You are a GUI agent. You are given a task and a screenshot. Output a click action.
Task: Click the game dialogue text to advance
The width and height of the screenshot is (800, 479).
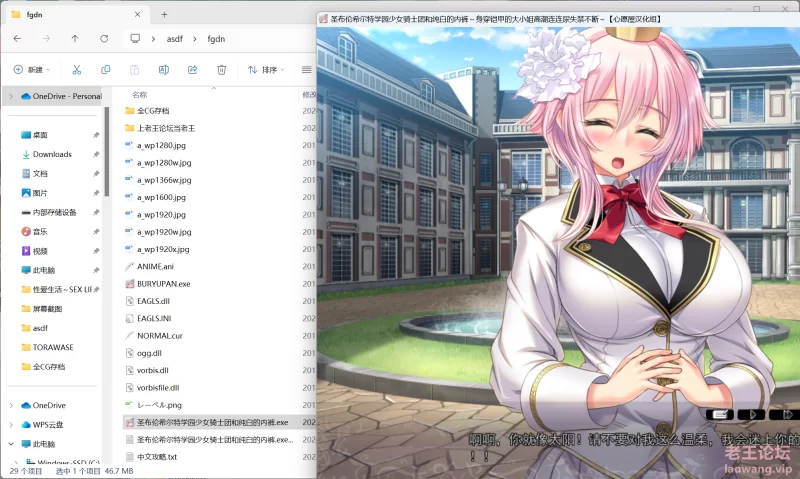pos(634,446)
